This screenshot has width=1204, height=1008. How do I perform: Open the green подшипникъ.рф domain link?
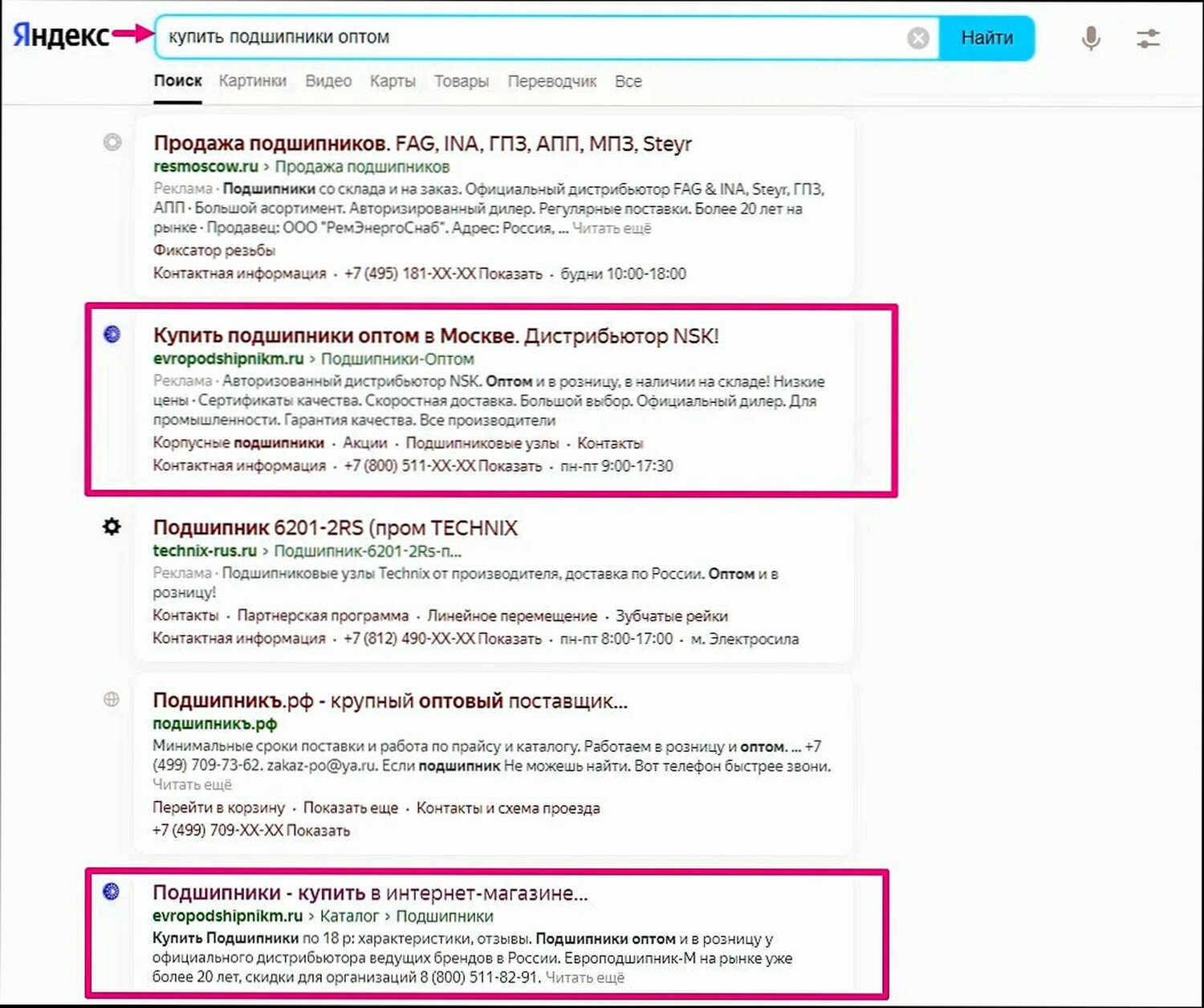[x=215, y=724]
